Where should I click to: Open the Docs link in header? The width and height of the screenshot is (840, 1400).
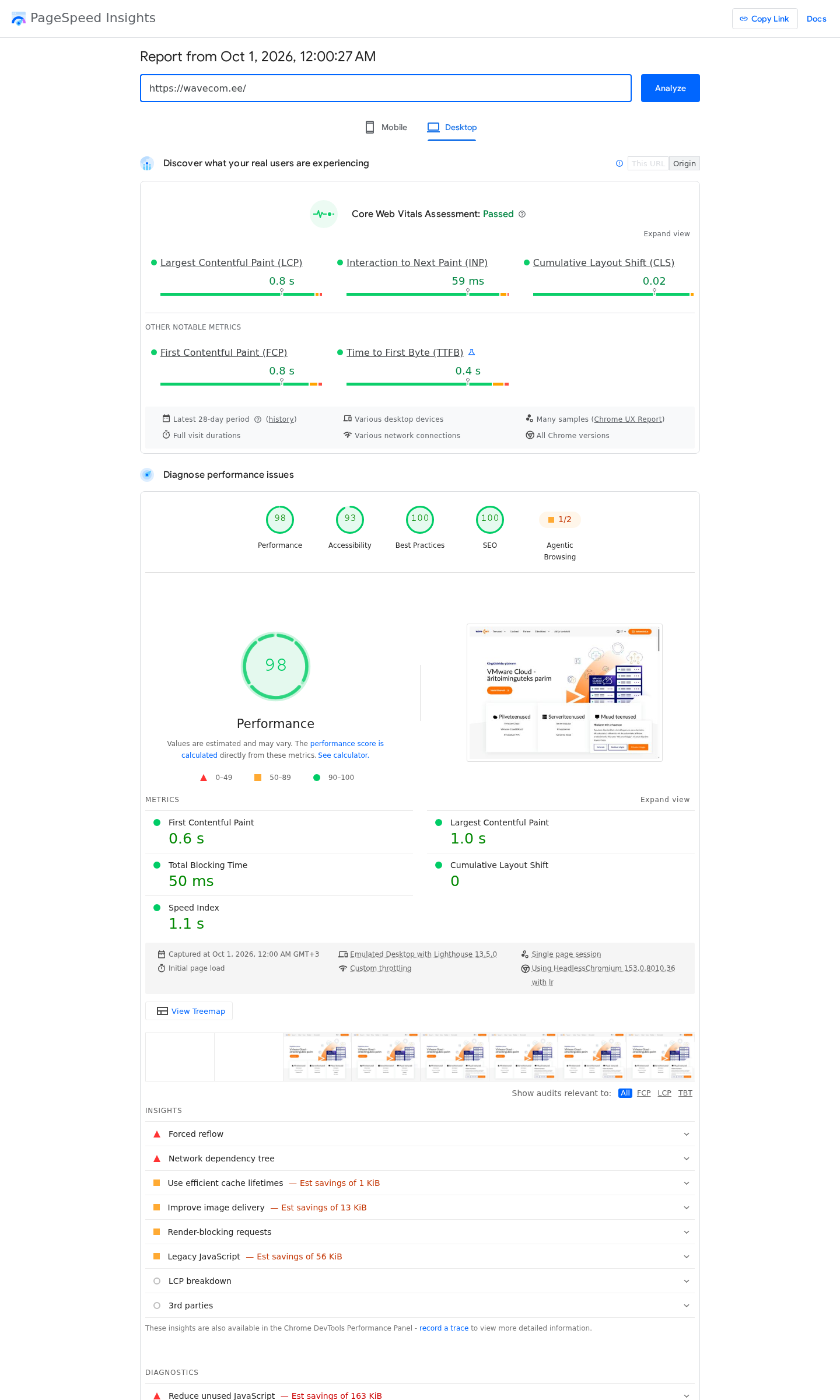pos(817,19)
